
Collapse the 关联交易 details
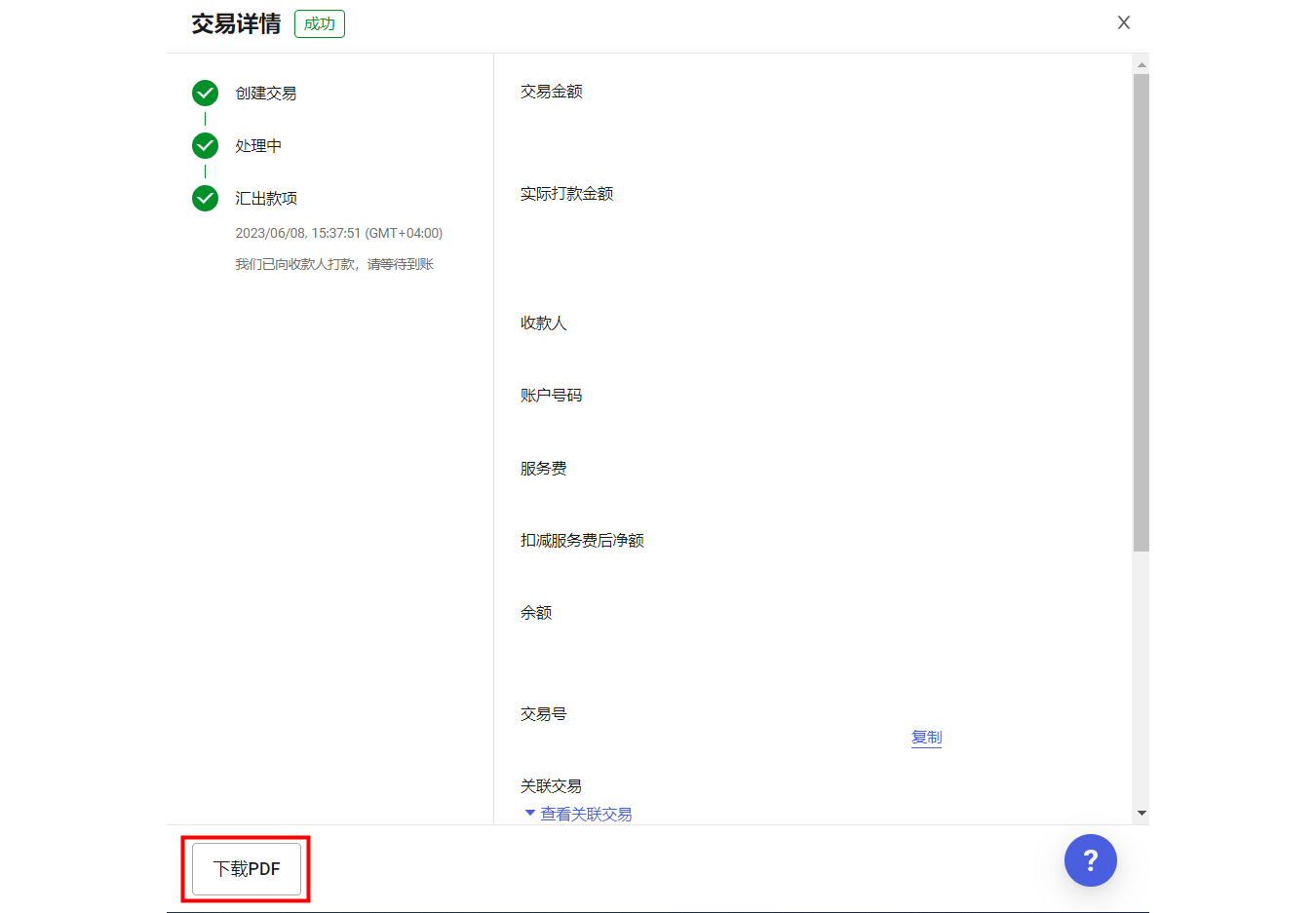tap(585, 813)
